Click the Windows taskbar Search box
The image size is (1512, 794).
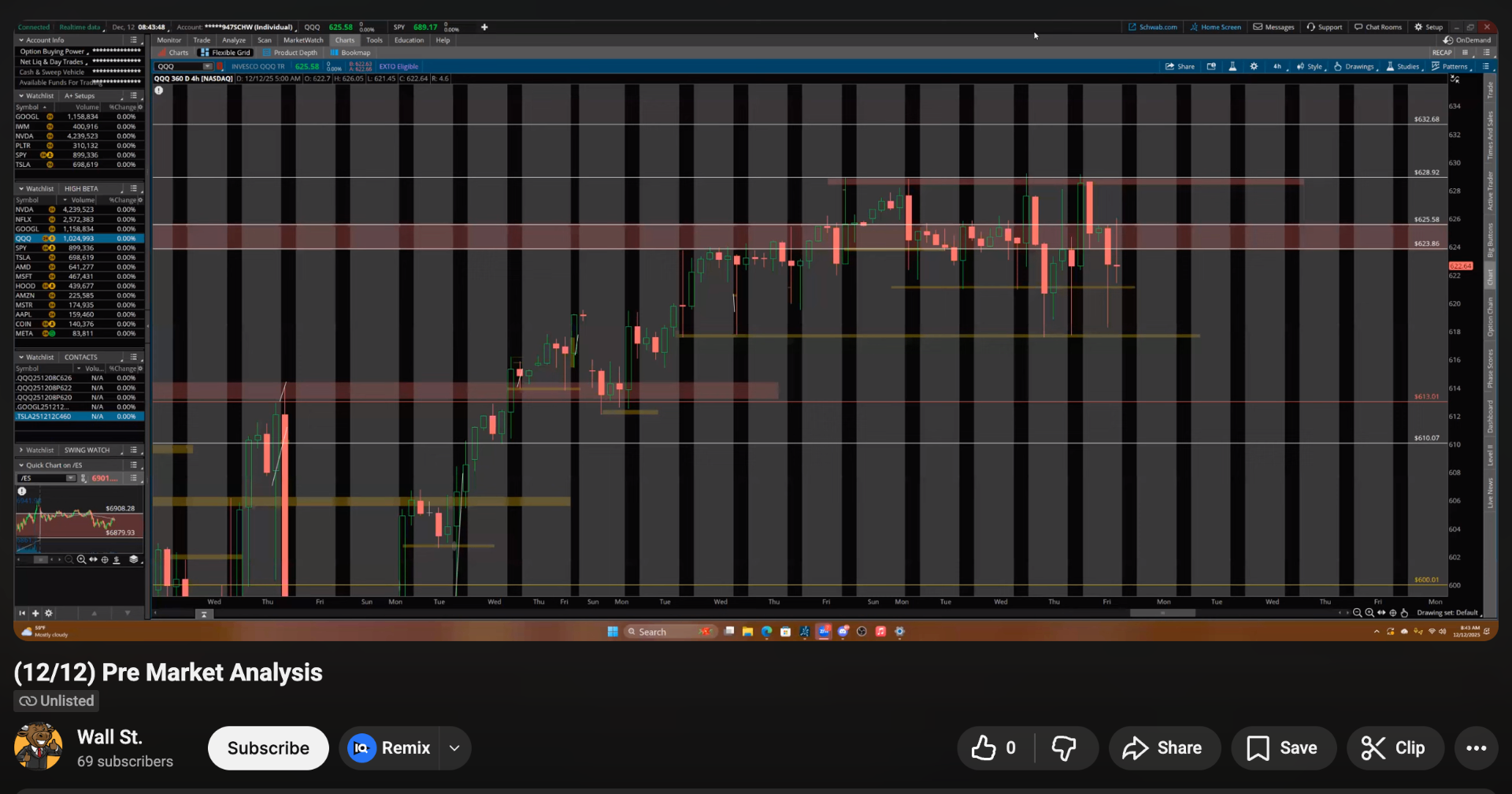[670, 632]
